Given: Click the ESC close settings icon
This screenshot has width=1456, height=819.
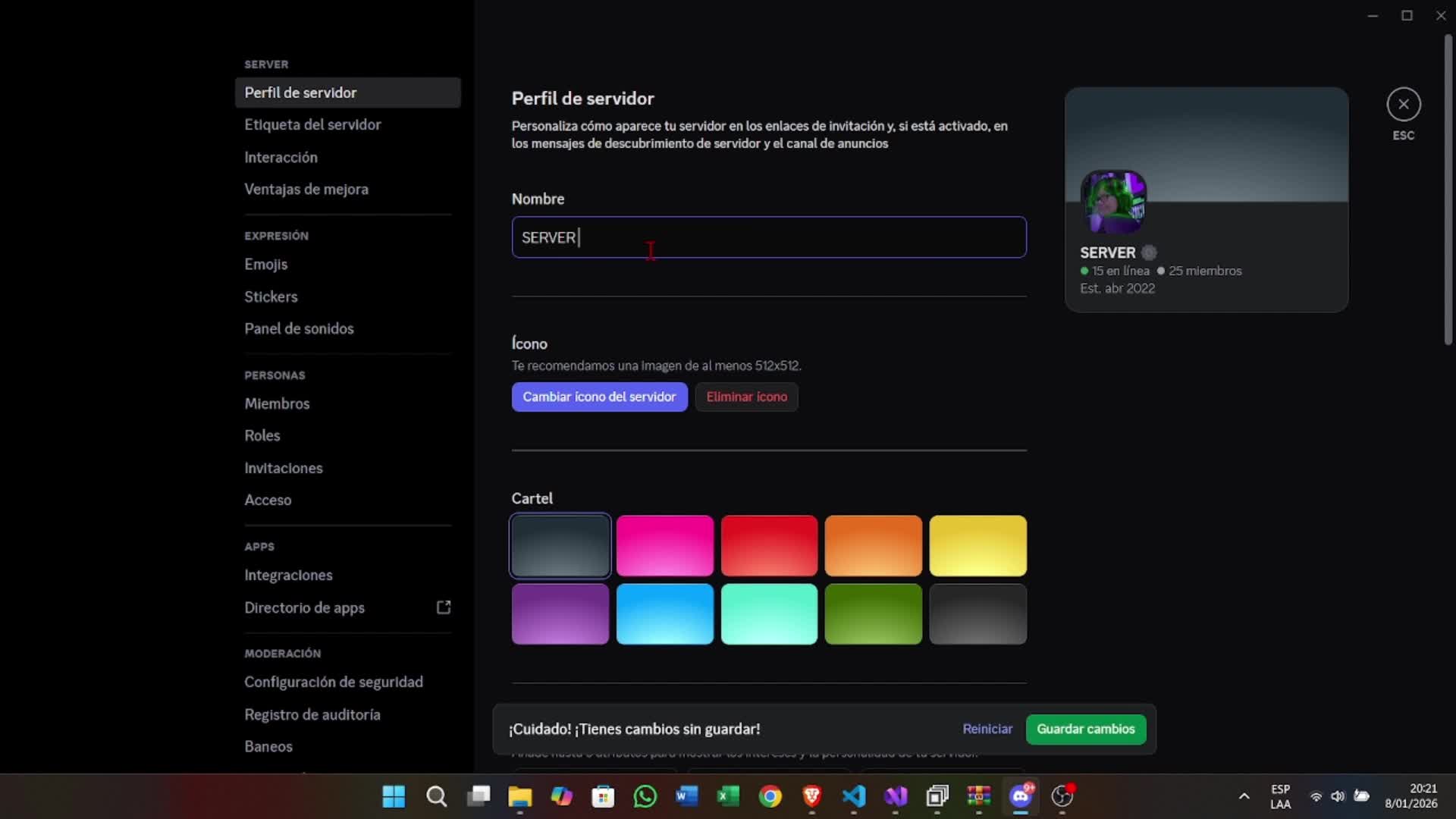Looking at the screenshot, I should click(1403, 105).
